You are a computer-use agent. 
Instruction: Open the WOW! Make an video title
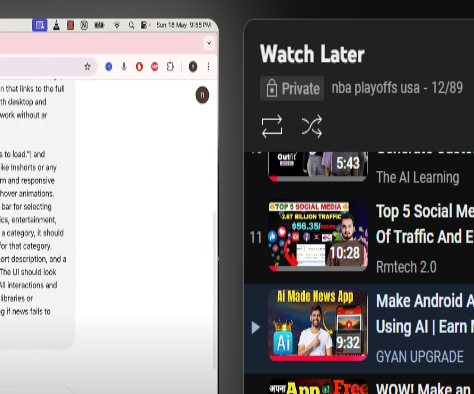click(x=423, y=388)
